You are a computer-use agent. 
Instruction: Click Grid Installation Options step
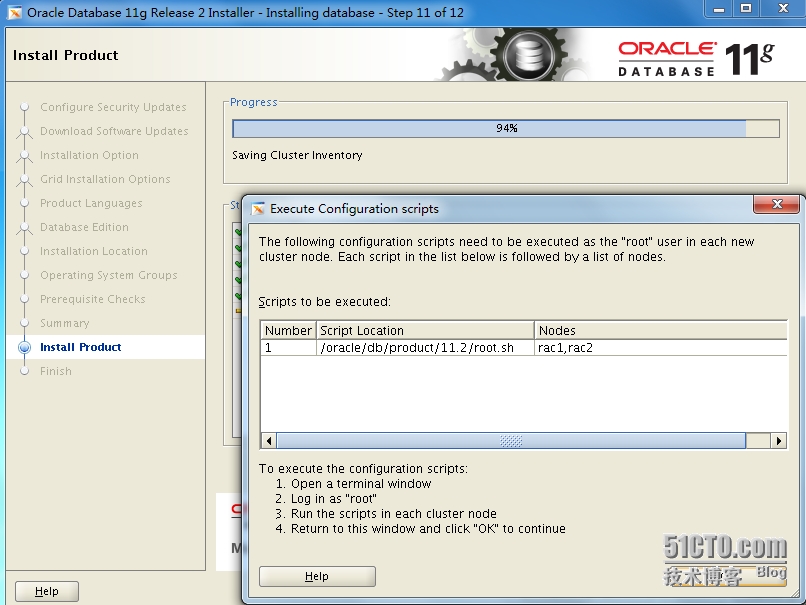click(x=105, y=179)
